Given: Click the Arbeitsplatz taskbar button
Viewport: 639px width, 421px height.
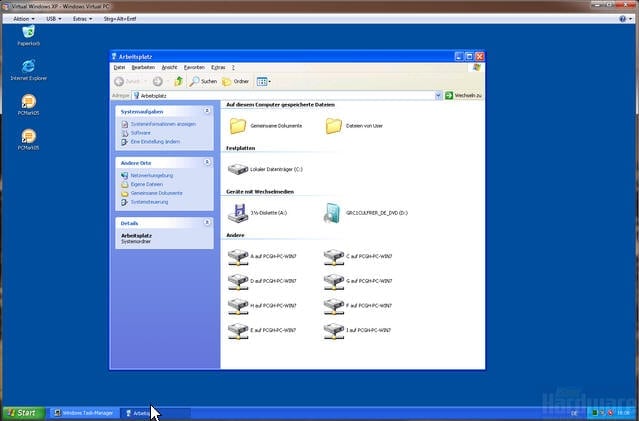Looking at the screenshot, I should click(x=155, y=413).
